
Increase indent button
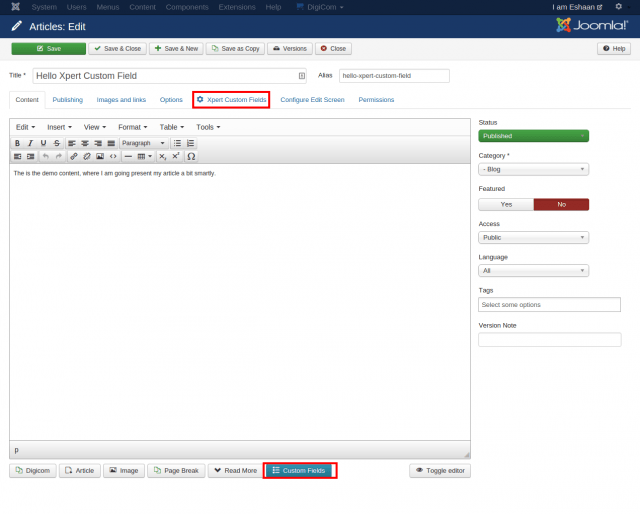[x=31, y=156]
